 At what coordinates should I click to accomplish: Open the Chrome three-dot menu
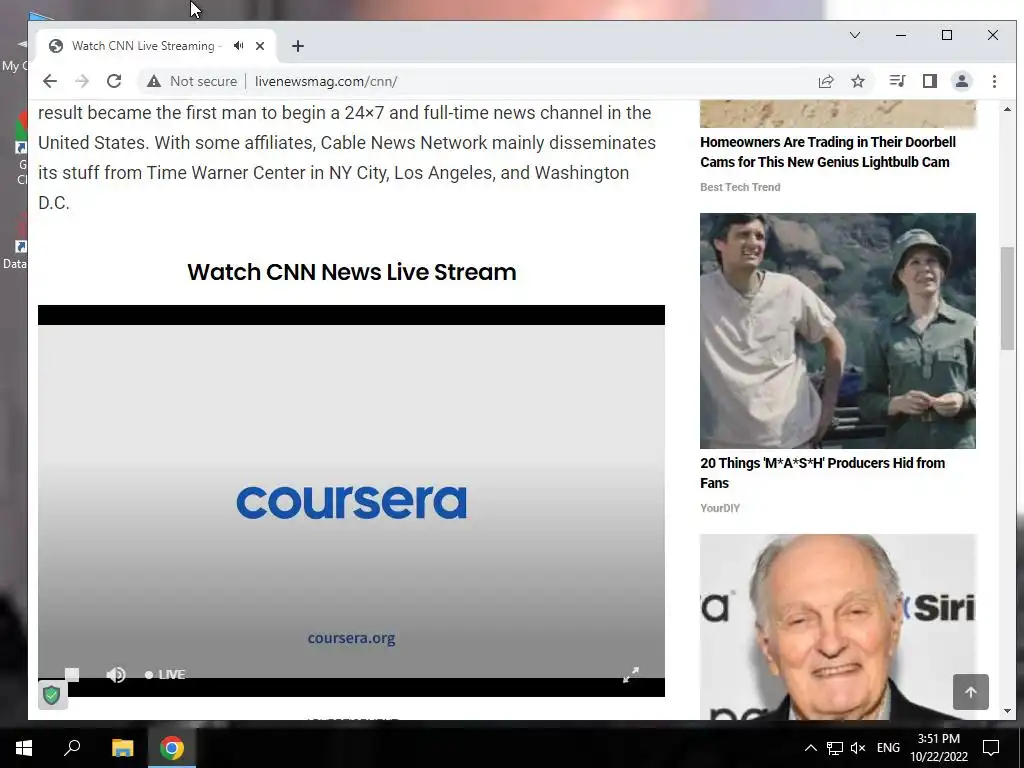tap(994, 81)
